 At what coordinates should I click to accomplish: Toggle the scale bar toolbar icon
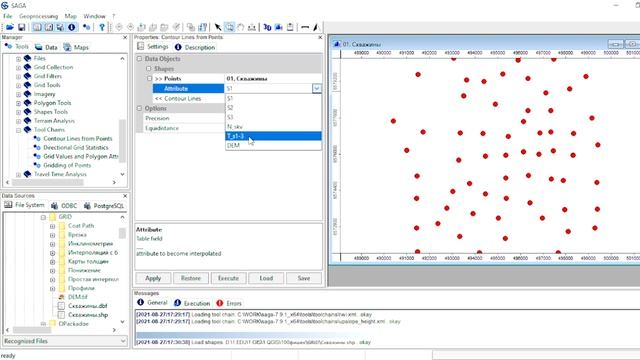tap(305, 27)
